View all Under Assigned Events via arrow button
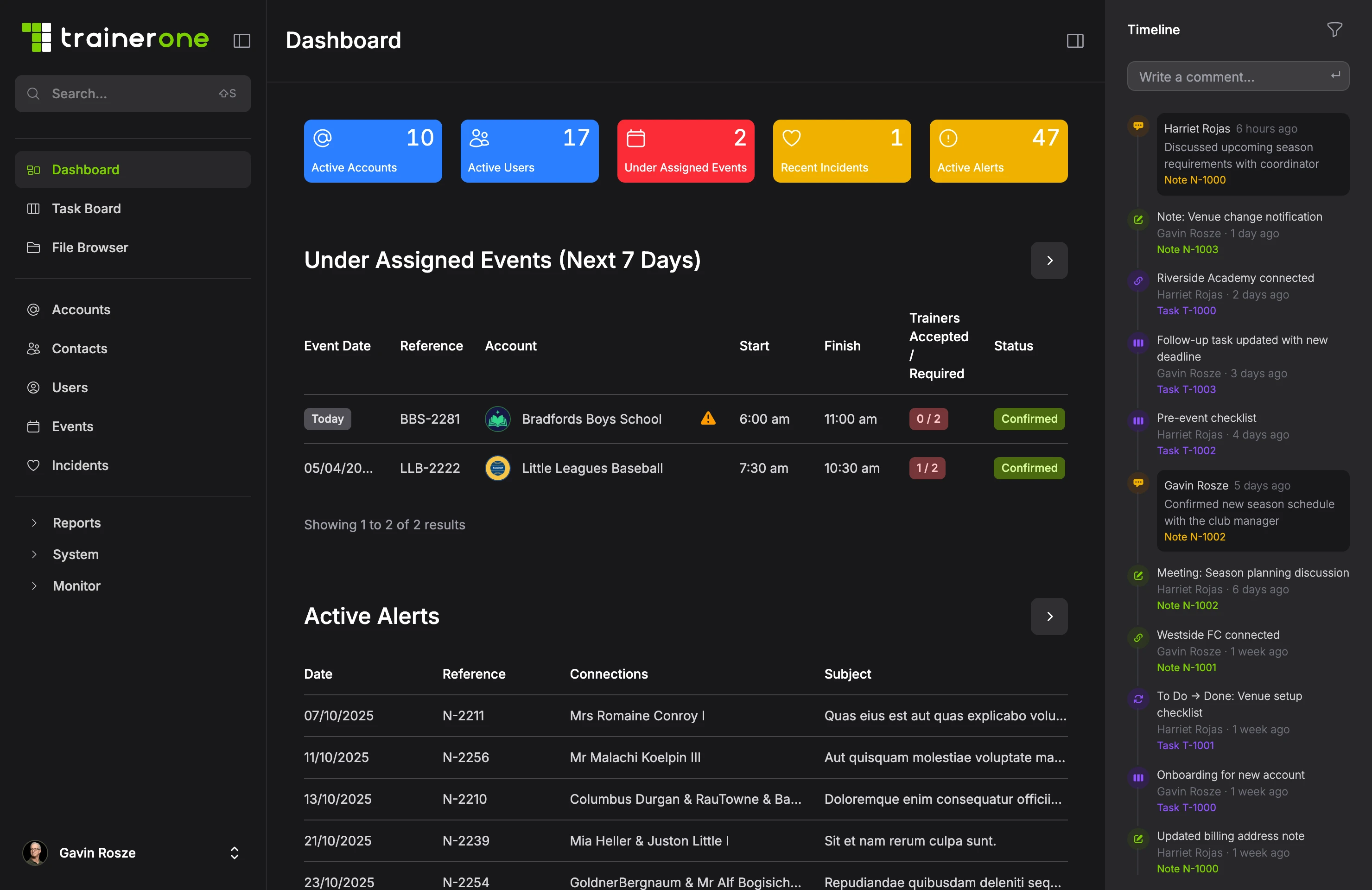Image resolution: width=1372 pixels, height=890 pixels. point(1048,261)
